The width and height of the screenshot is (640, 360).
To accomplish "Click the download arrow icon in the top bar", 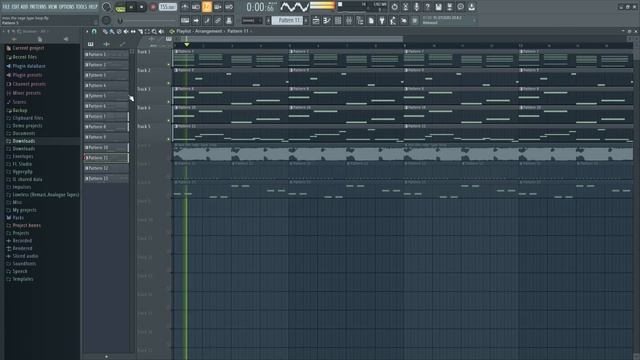I will pos(471,7).
